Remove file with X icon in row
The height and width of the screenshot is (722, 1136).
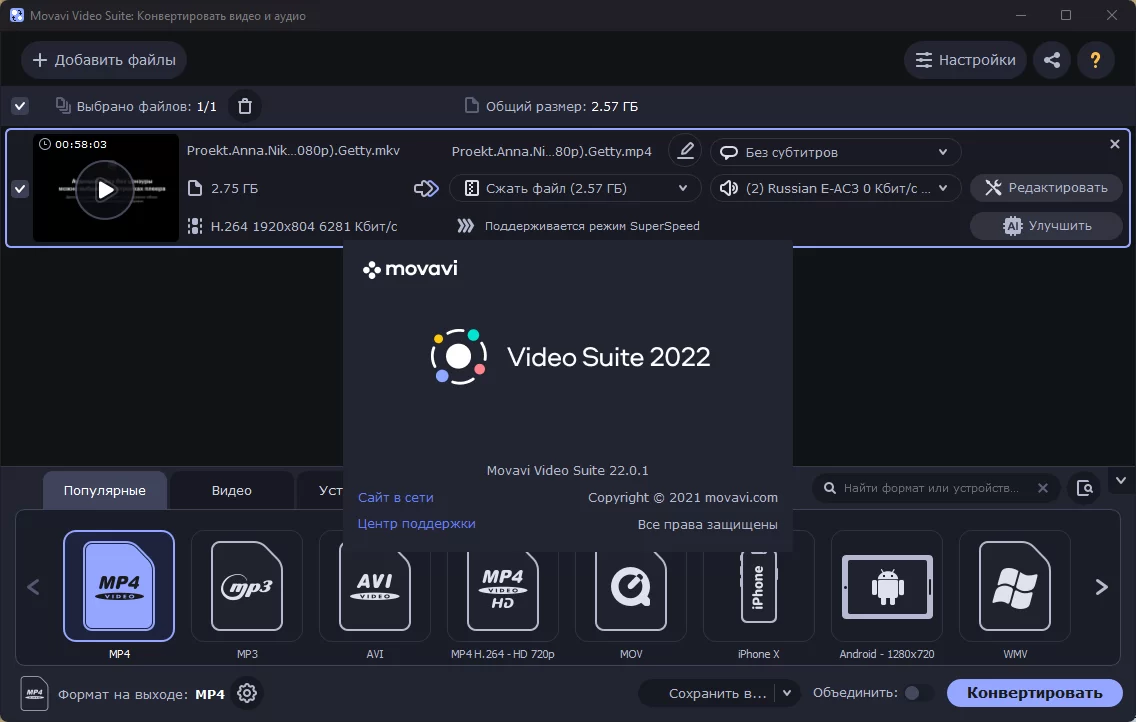point(1115,144)
